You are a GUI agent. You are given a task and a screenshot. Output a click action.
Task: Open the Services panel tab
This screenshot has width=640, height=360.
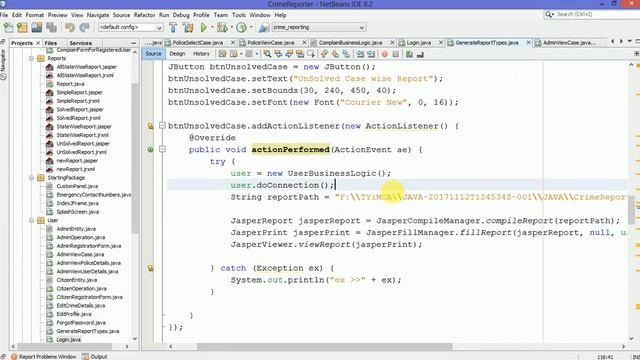(x=80, y=43)
